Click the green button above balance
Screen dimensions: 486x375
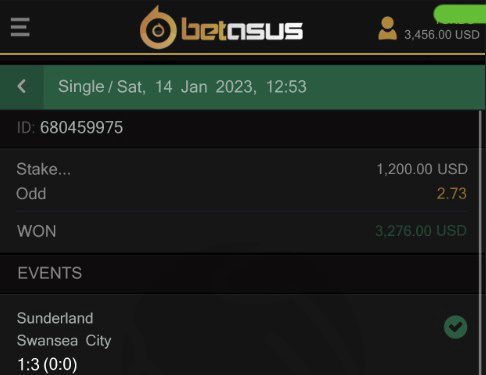tap(460, 14)
